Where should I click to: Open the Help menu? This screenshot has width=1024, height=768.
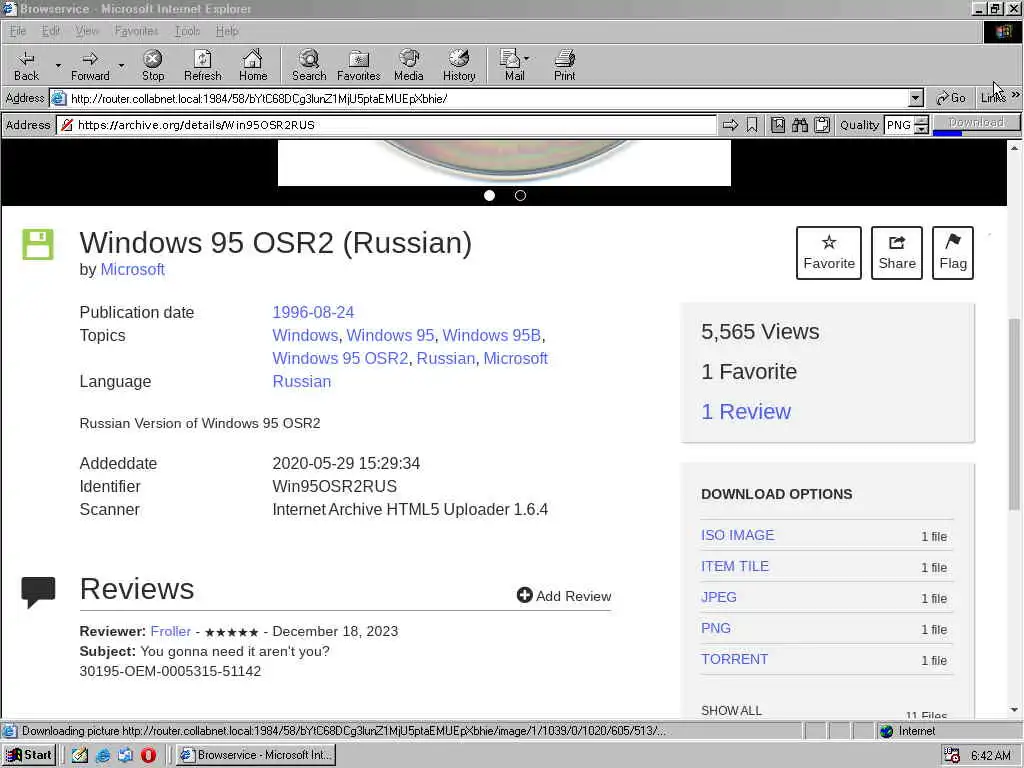pos(227,31)
